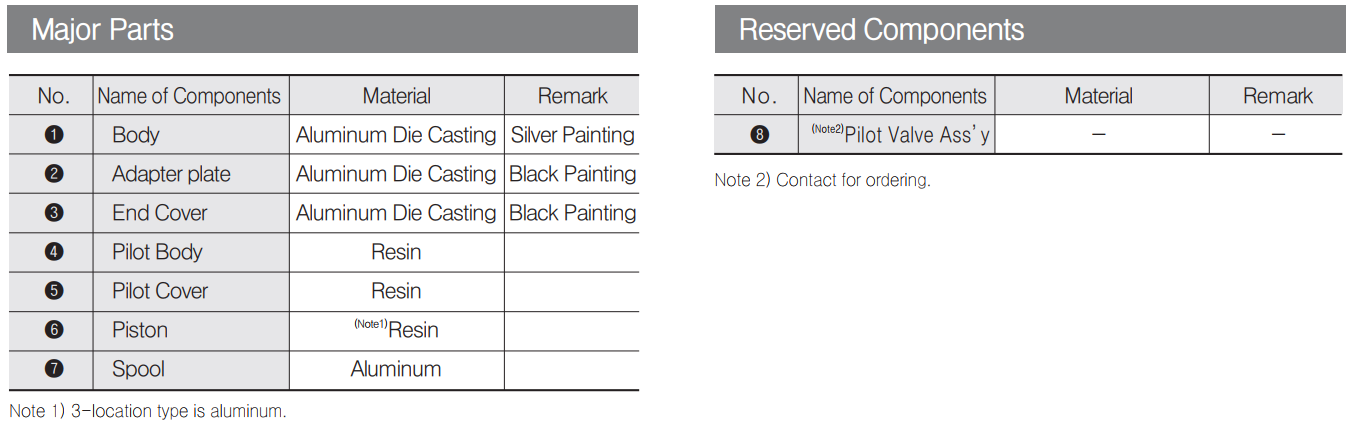
Task: Click the Pilot Valve Ass'y cell
Action: click(900, 135)
